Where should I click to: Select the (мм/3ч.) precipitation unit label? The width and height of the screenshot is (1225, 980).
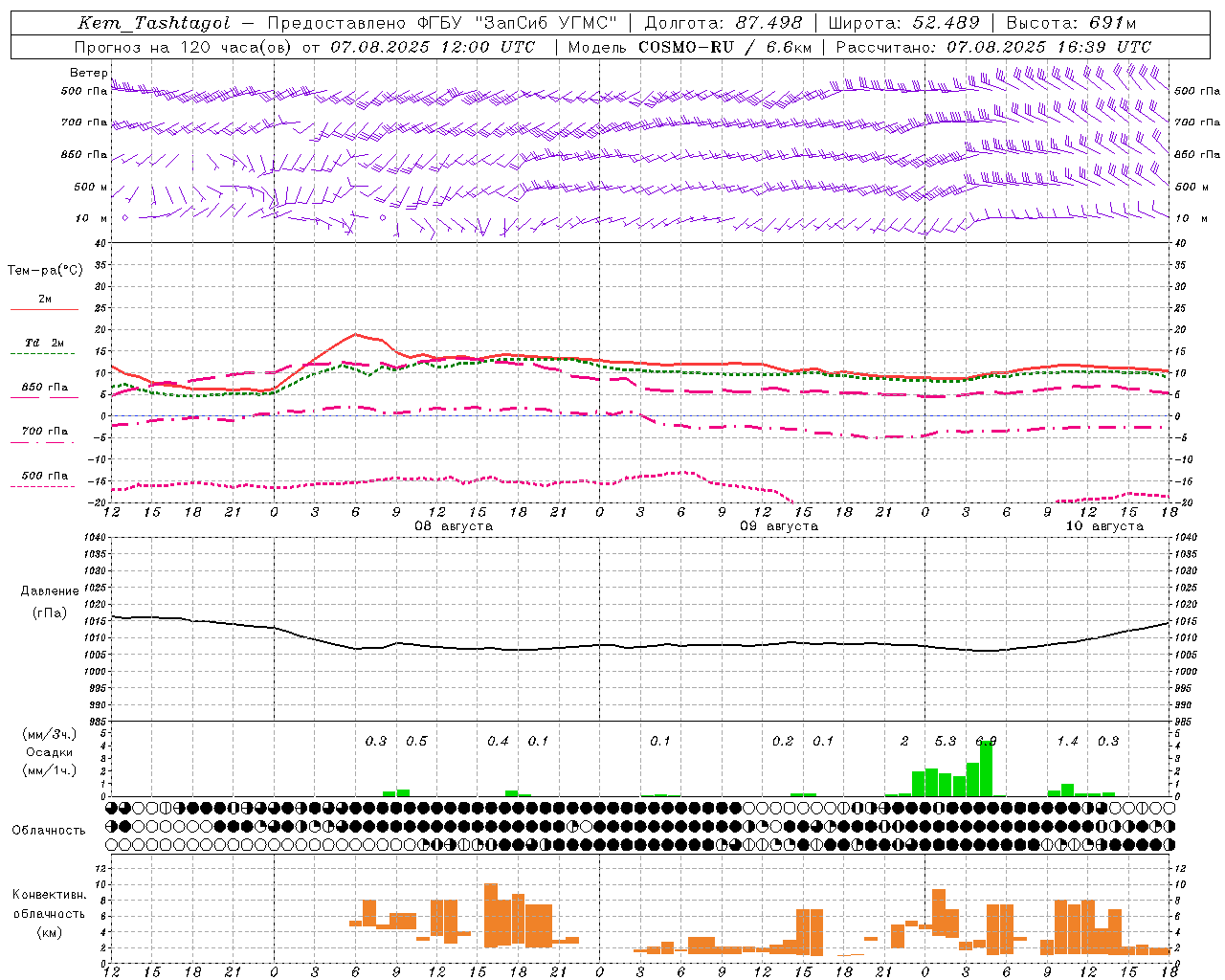click(49, 734)
